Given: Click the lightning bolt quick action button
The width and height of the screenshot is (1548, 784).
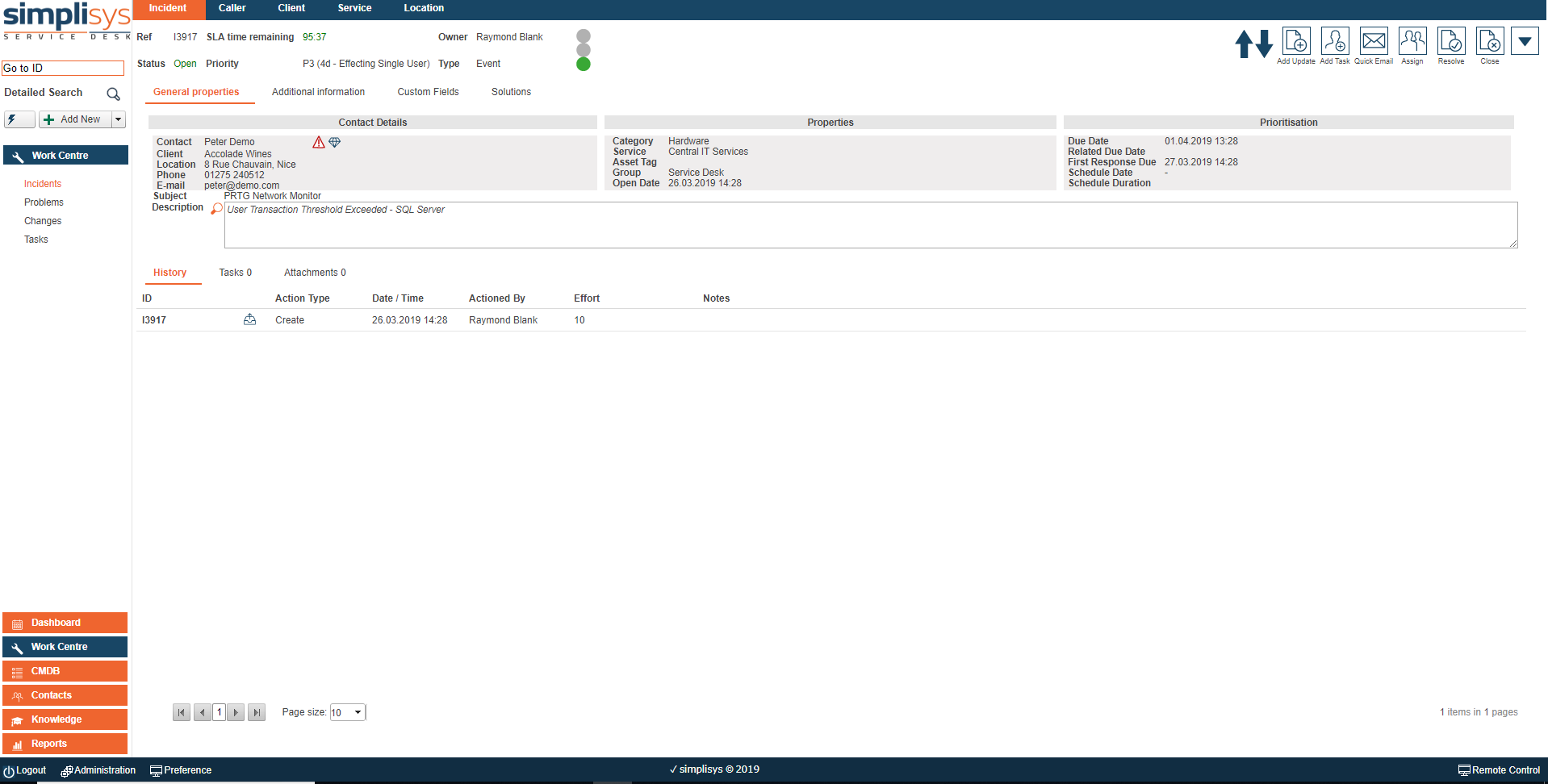Looking at the screenshot, I should (x=19, y=119).
